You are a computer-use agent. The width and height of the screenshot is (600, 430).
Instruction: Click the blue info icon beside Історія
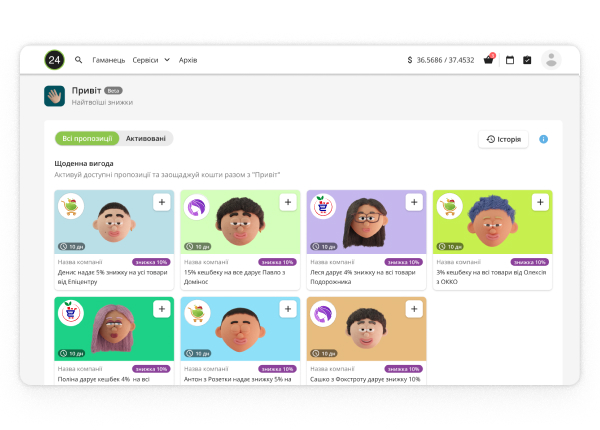pyautogui.click(x=544, y=139)
